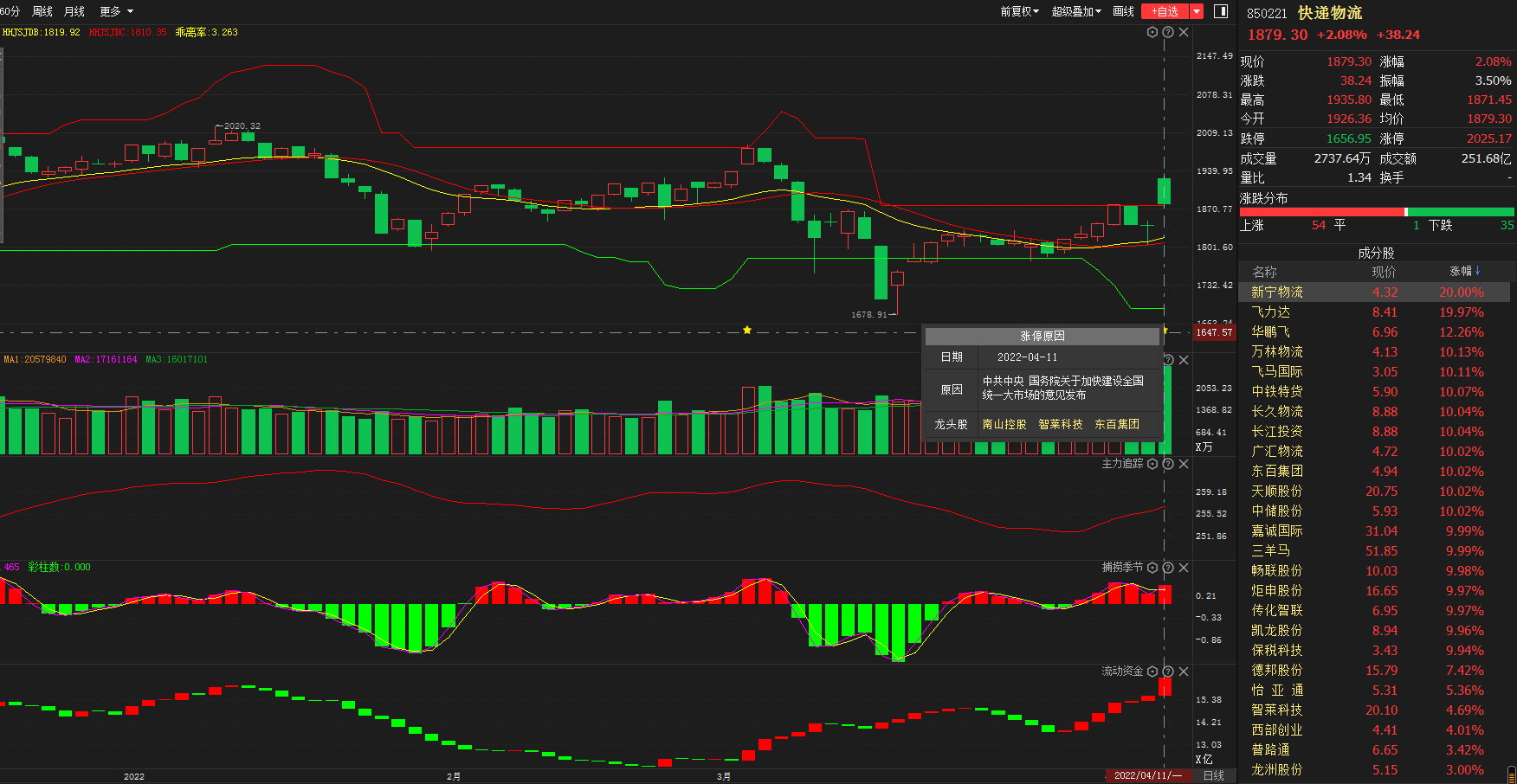This screenshot has width=1517, height=784.
Task: Select 东百集团 in the constituents list
Action: [x=1375, y=472]
